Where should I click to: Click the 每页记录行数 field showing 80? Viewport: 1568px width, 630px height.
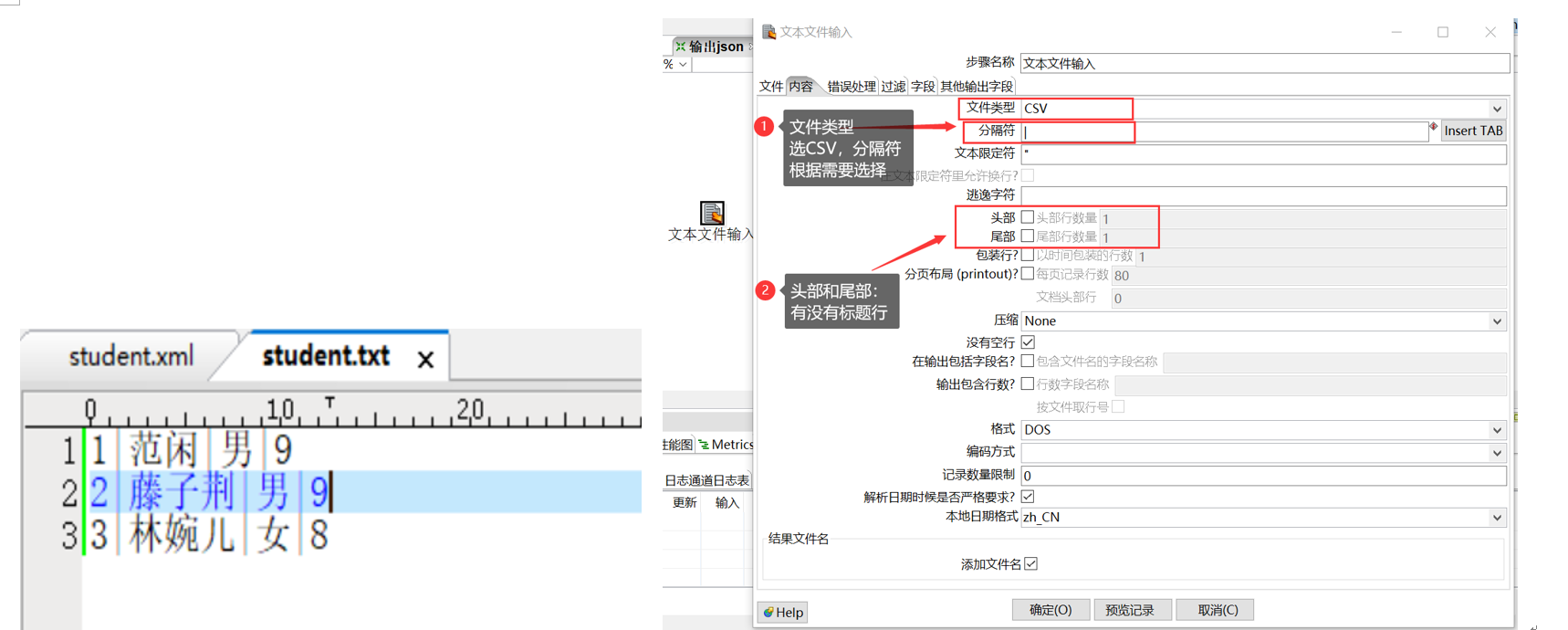(1309, 275)
